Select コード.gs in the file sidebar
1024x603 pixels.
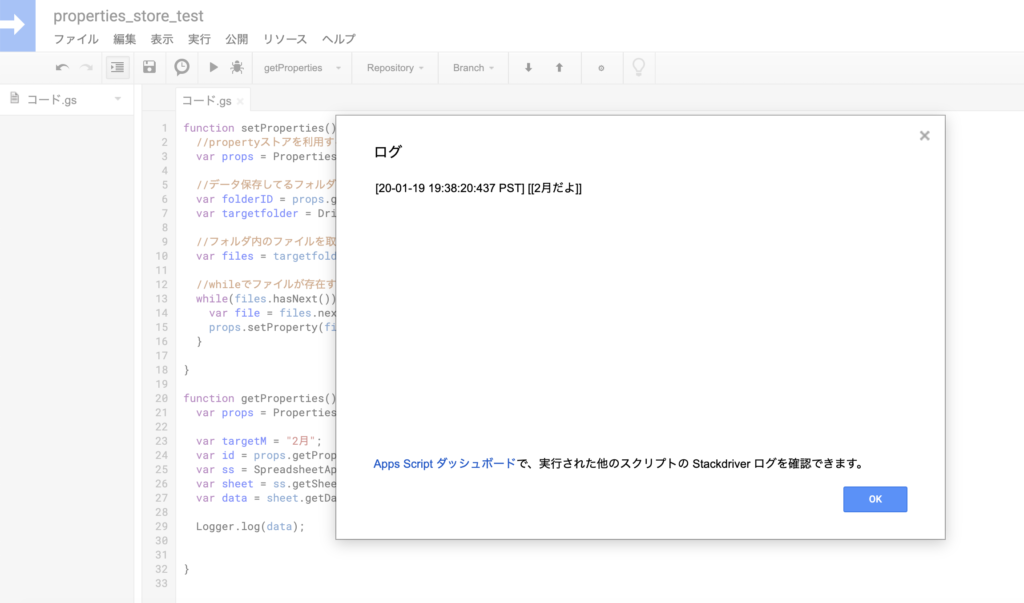pyautogui.click(x=52, y=99)
